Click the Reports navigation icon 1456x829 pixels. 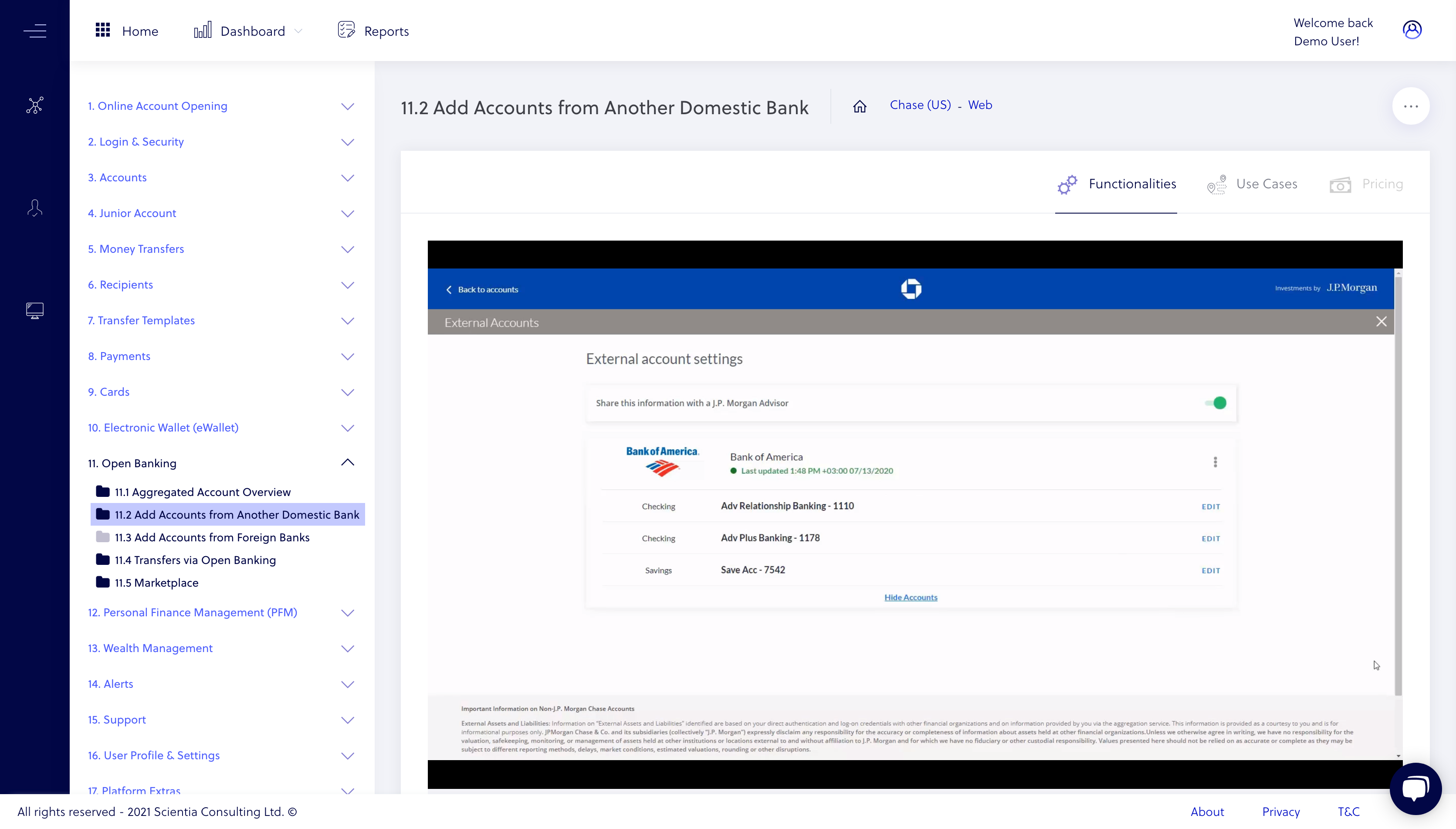click(346, 30)
